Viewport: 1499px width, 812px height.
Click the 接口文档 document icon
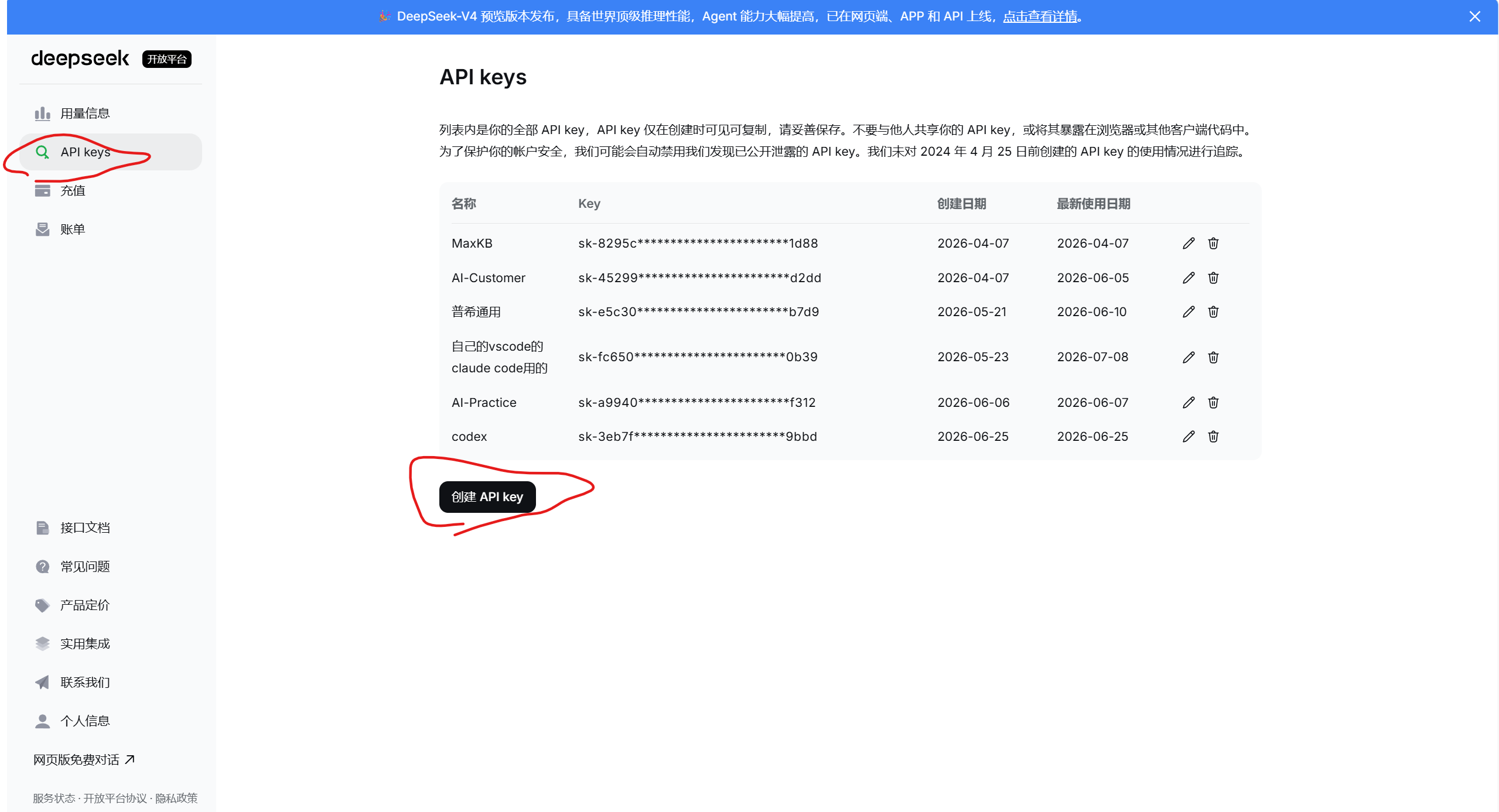click(x=42, y=528)
